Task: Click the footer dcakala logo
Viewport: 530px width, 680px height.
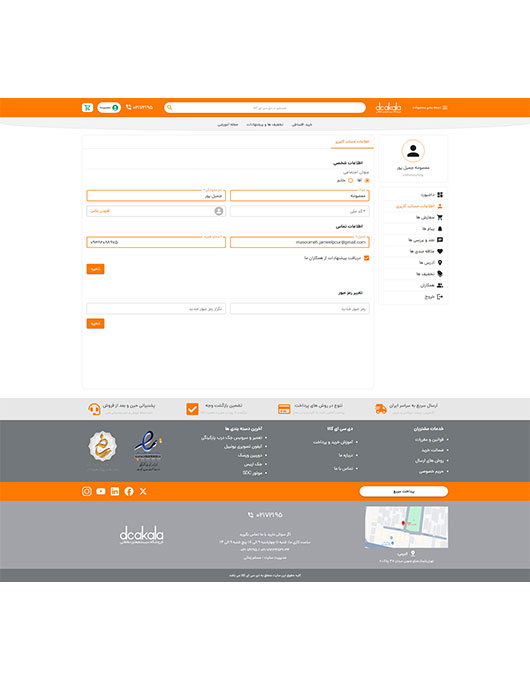Action: point(142,535)
